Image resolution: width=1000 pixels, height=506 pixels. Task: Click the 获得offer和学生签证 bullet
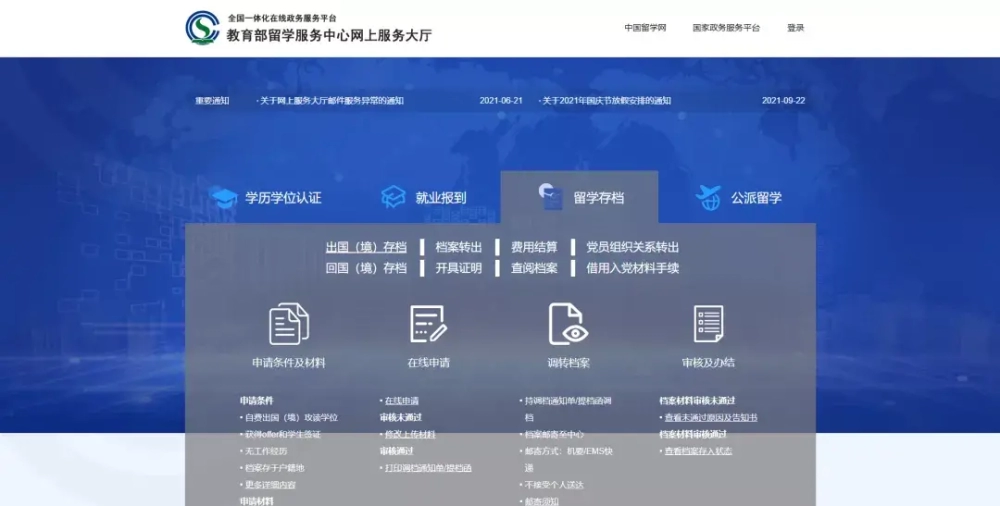pos(283,435)
